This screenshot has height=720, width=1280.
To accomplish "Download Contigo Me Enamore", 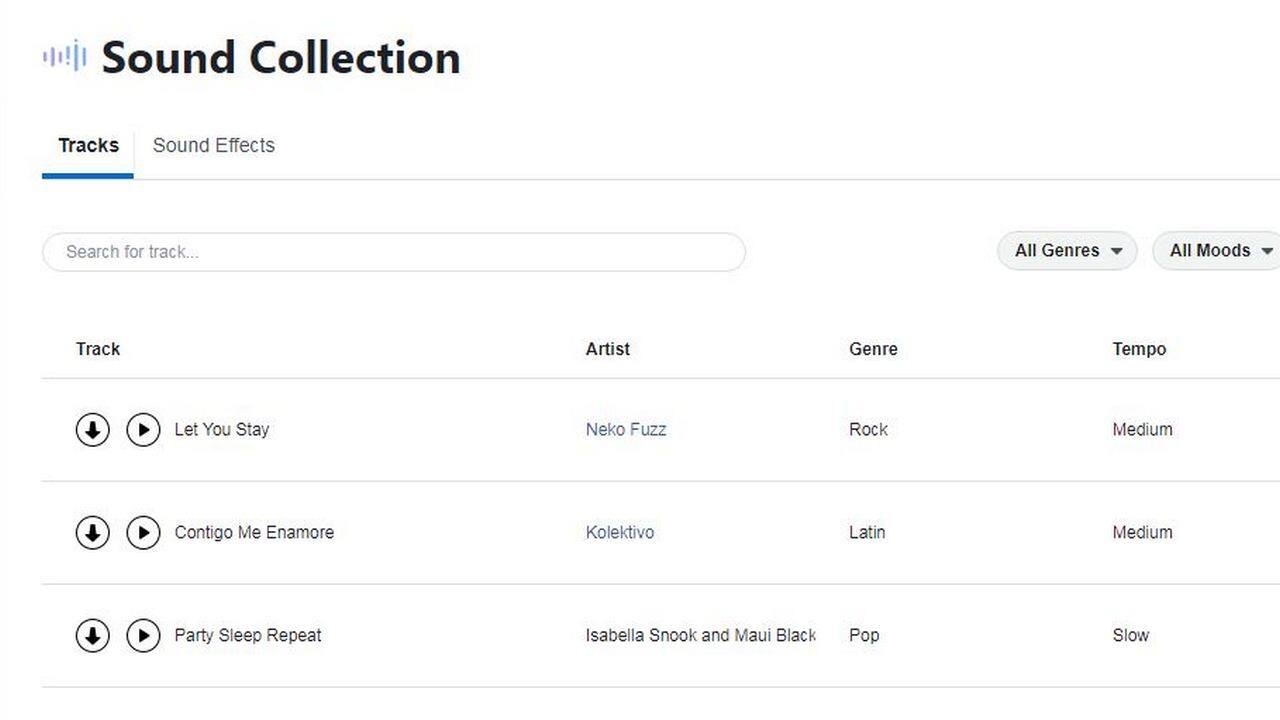I will (x=92, y=532).
